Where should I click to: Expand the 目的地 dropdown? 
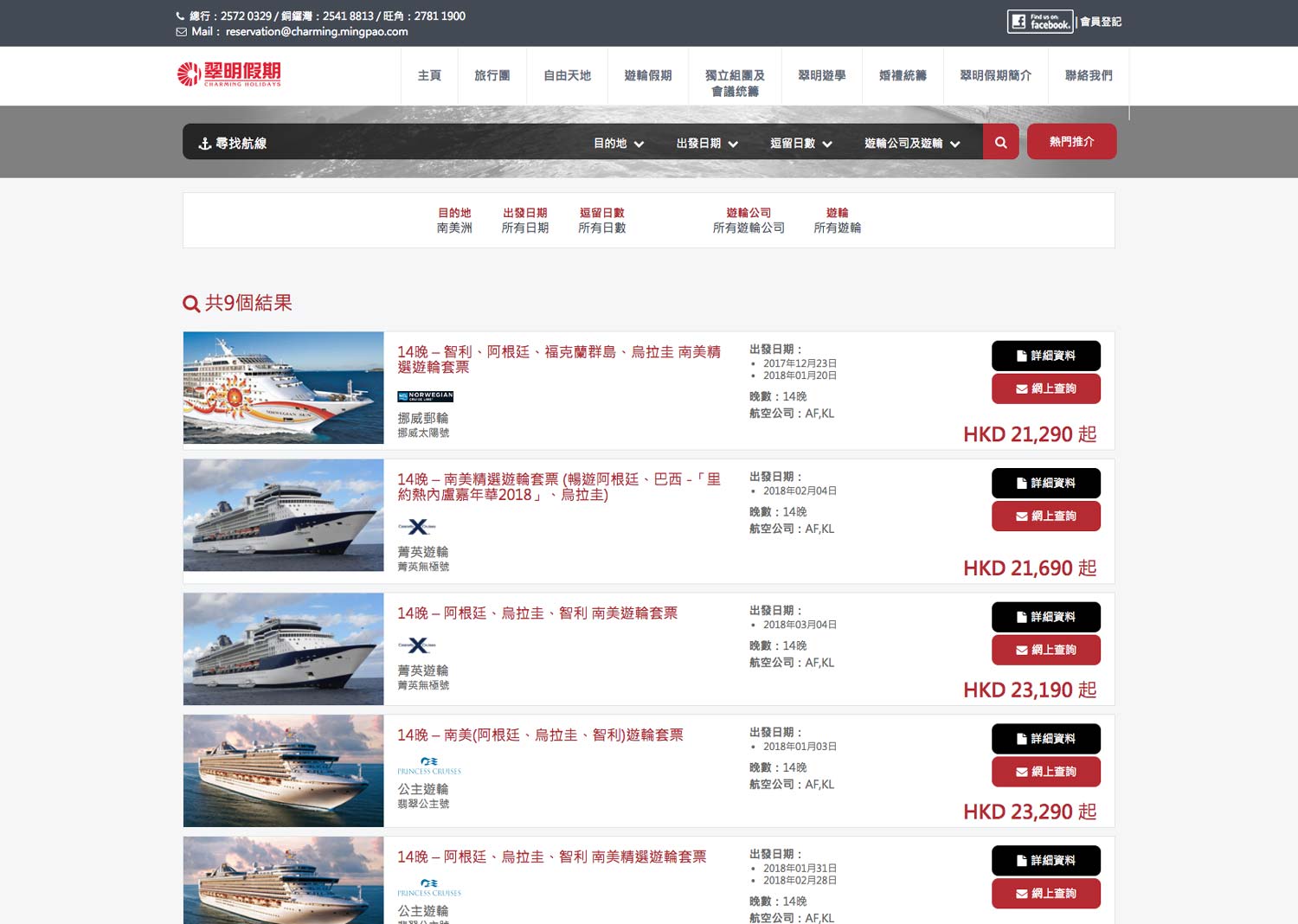[x=619, y=144]
